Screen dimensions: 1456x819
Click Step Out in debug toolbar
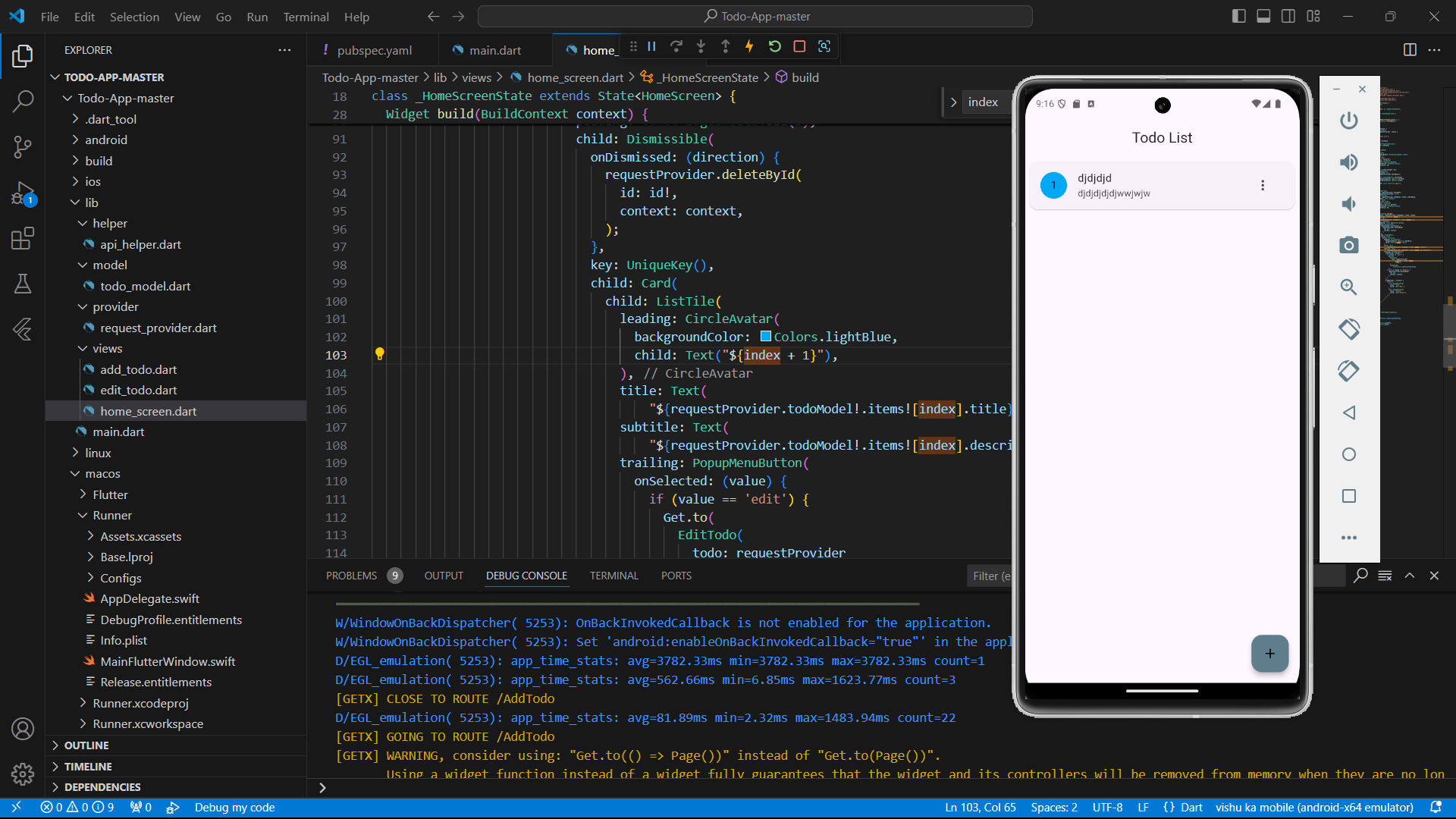point(726,46)
